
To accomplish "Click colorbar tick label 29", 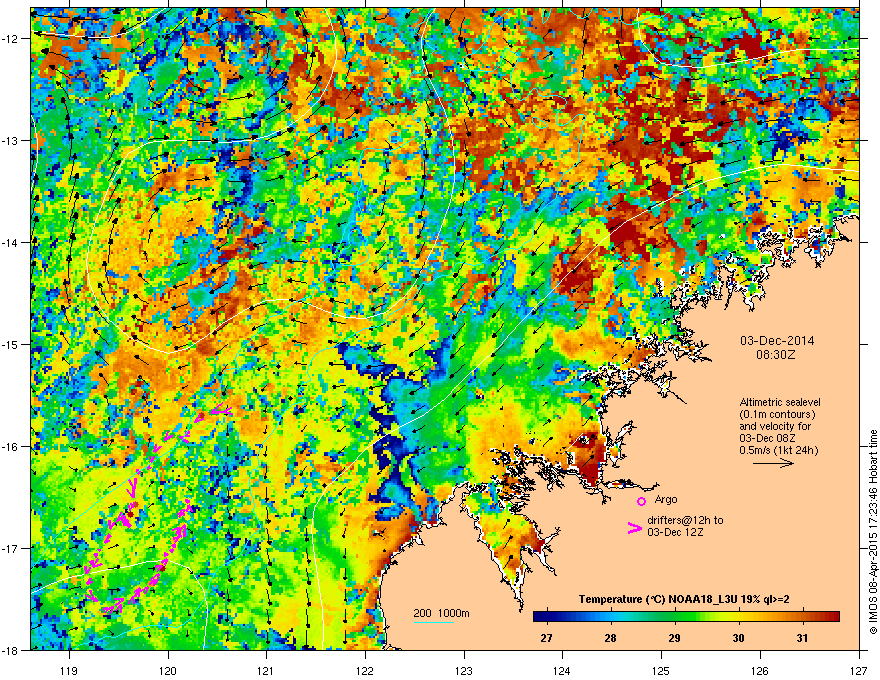I will click(x=674, y=638).
